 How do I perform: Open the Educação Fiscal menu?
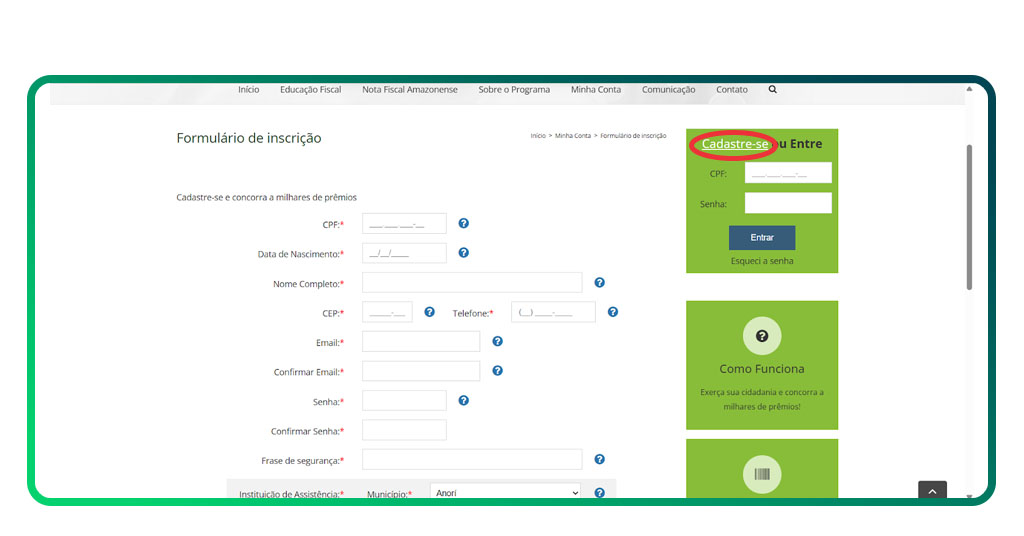[310, 90]
